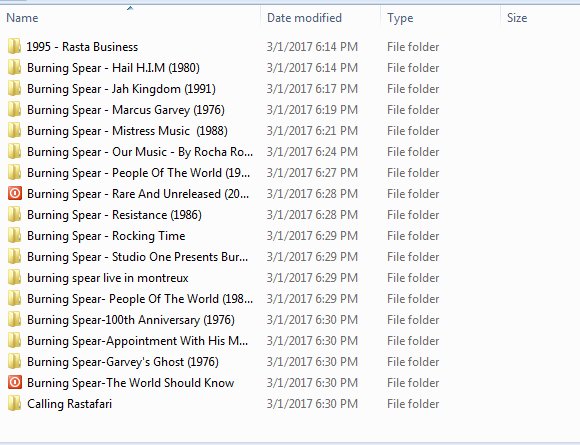580x445 pixels.
Task: Select Burning Spear - Marcus Garvey (1976) name
Action: point(126,110)
